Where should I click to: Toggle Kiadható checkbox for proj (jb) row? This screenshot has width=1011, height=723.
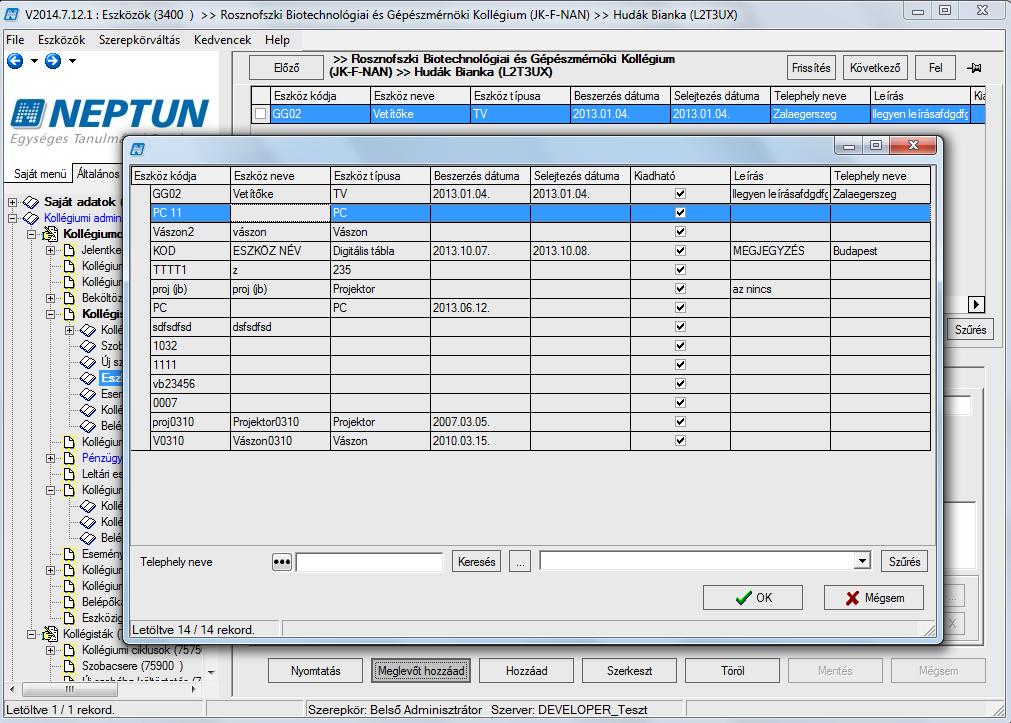coord(680,288)
